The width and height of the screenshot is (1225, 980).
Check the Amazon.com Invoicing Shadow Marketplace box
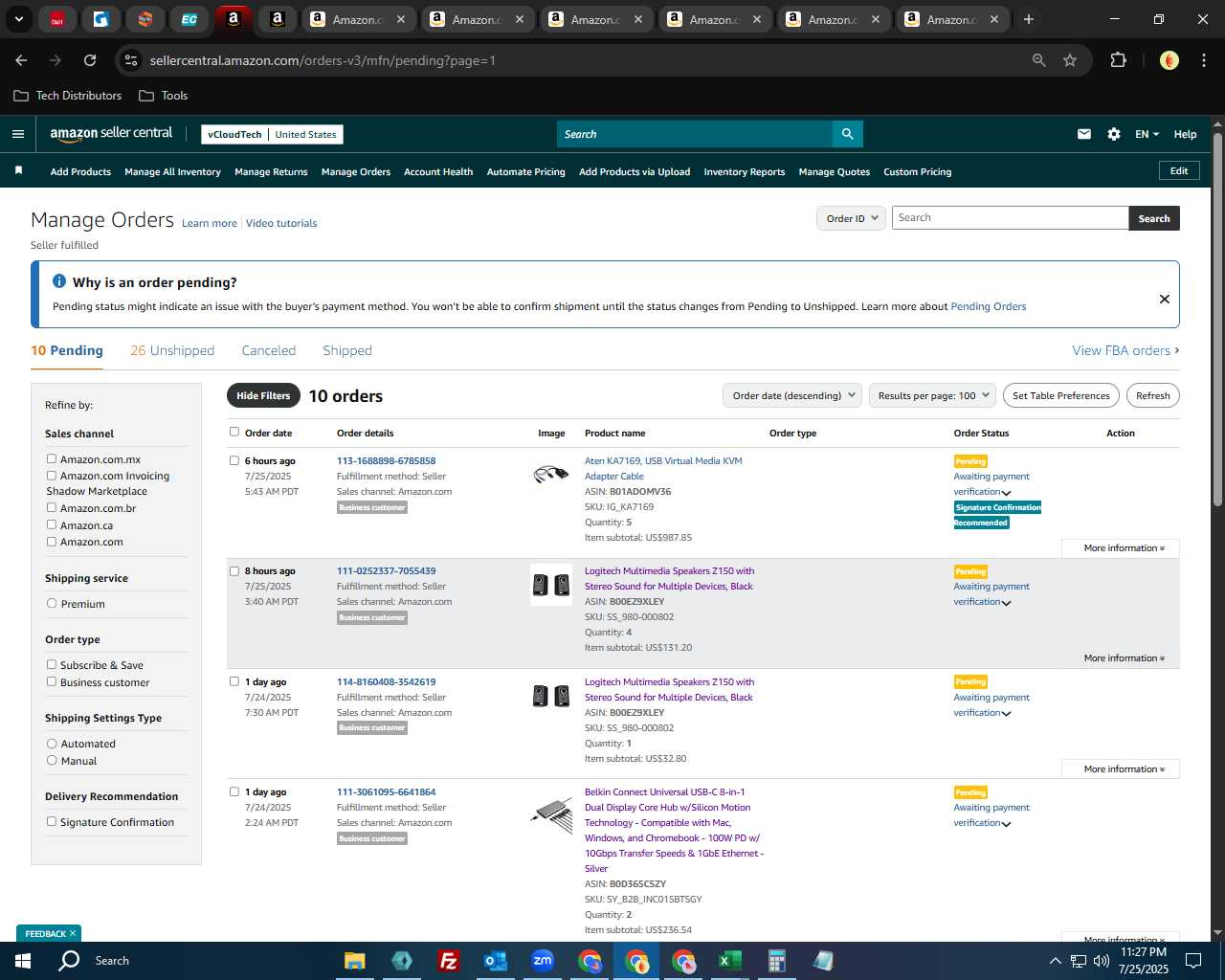(x=52, y=475)
